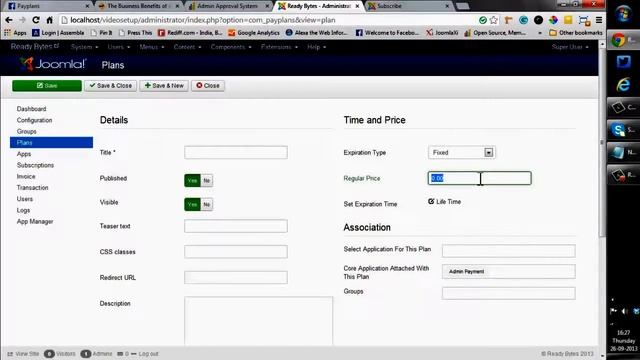
Task: Focus the Redirect URL field
Action: [x=236, y=278]
